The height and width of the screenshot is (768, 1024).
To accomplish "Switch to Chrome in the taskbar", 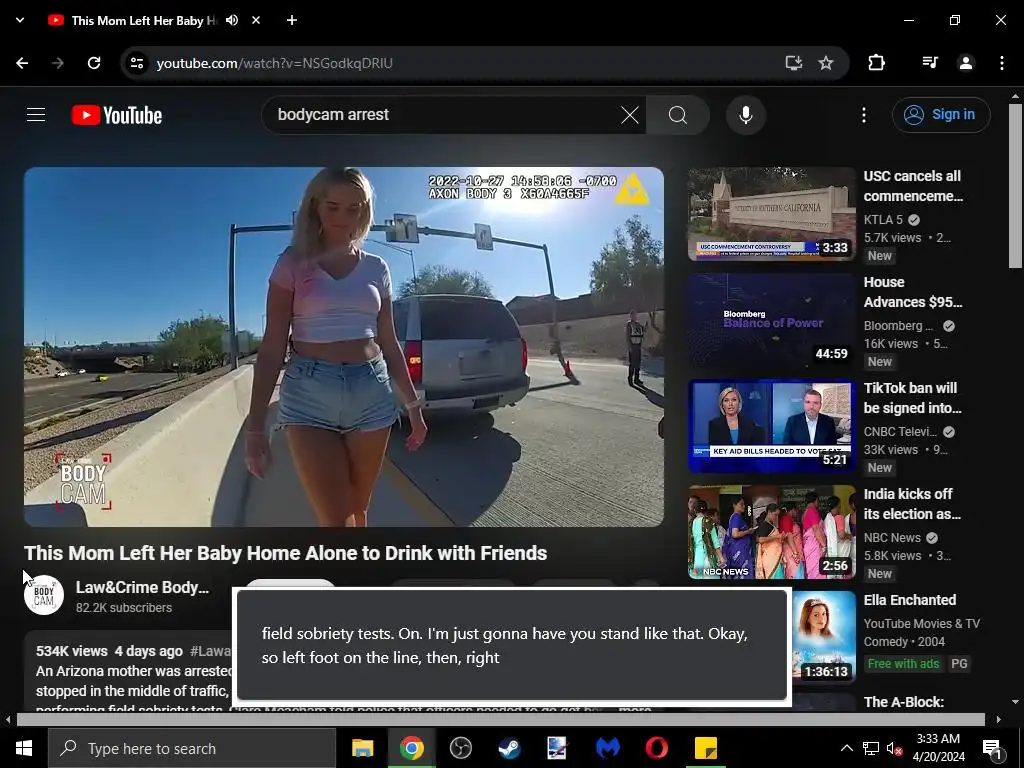I will click(411, 748).
